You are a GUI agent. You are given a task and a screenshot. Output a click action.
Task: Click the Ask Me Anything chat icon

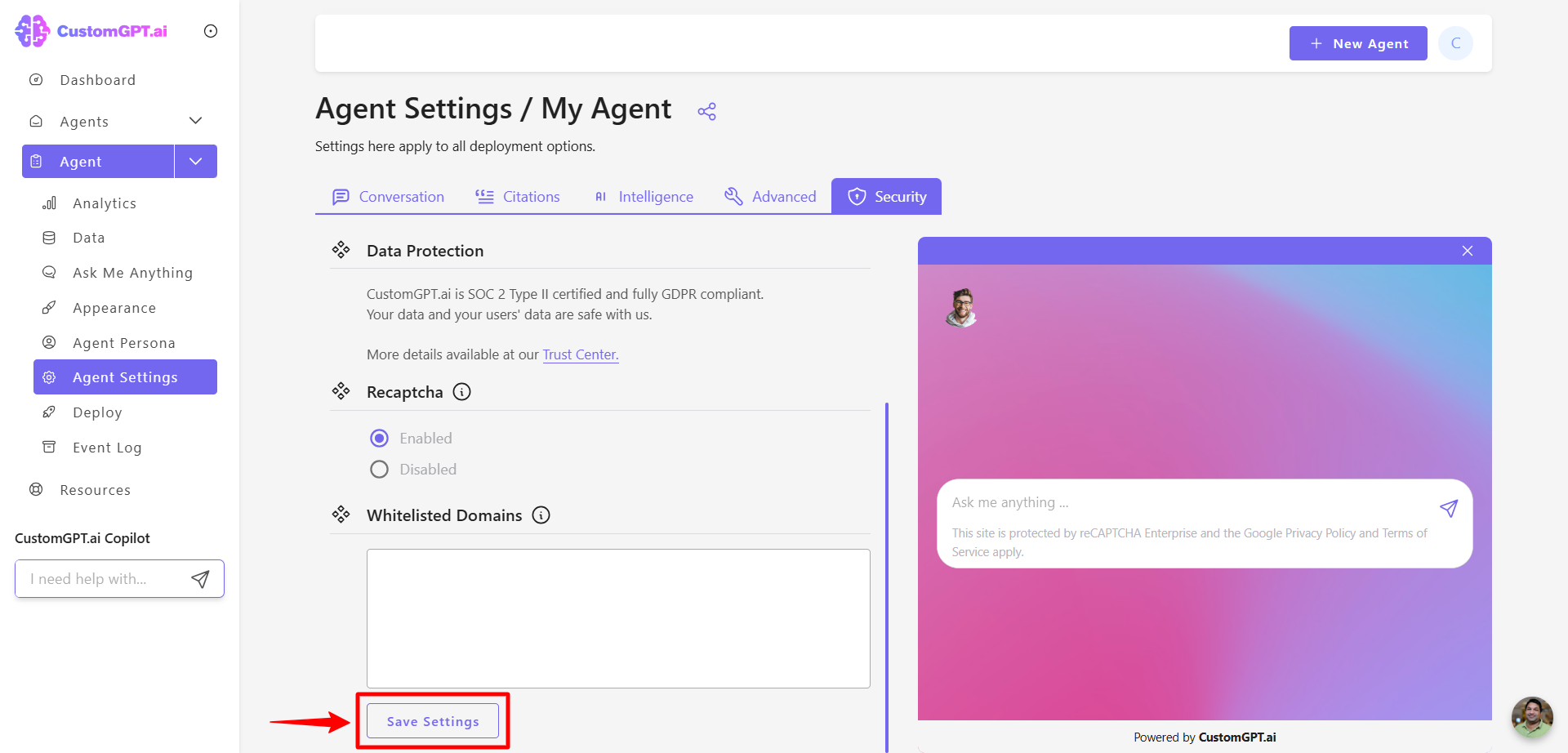coord(49,273)
